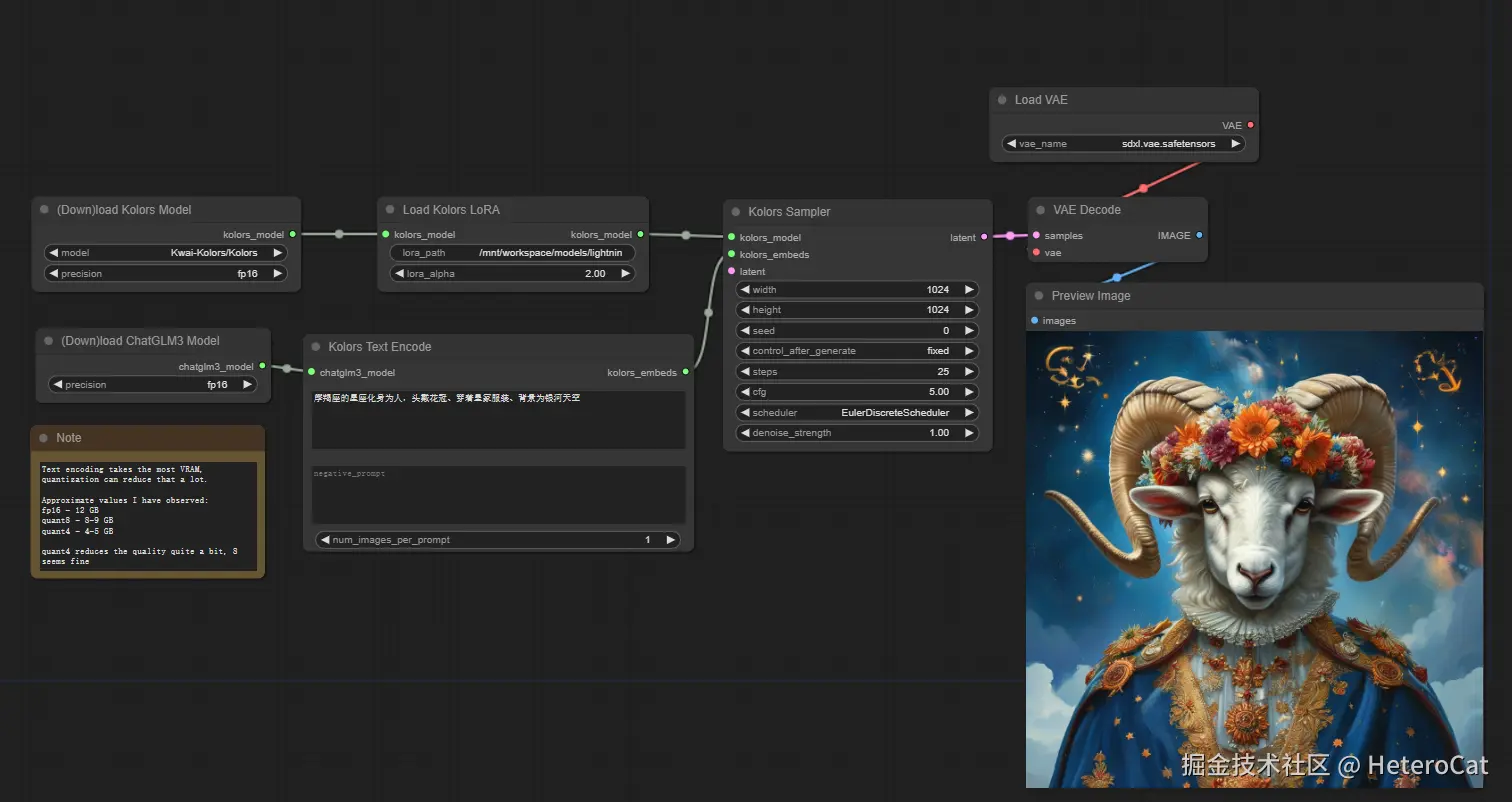
Task: Increase denoise_strength with right arrow
Action: (x=969, y=433)
